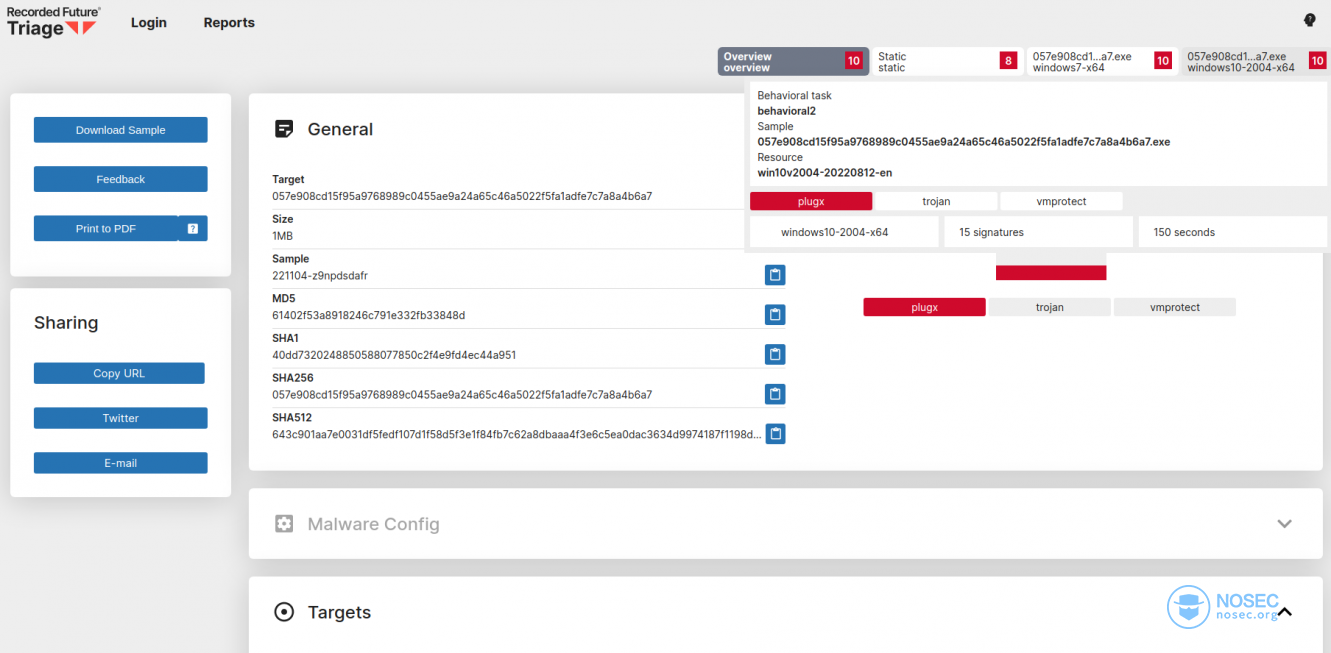Click the trojan tag under the score bar

(x=1050, y=307)
